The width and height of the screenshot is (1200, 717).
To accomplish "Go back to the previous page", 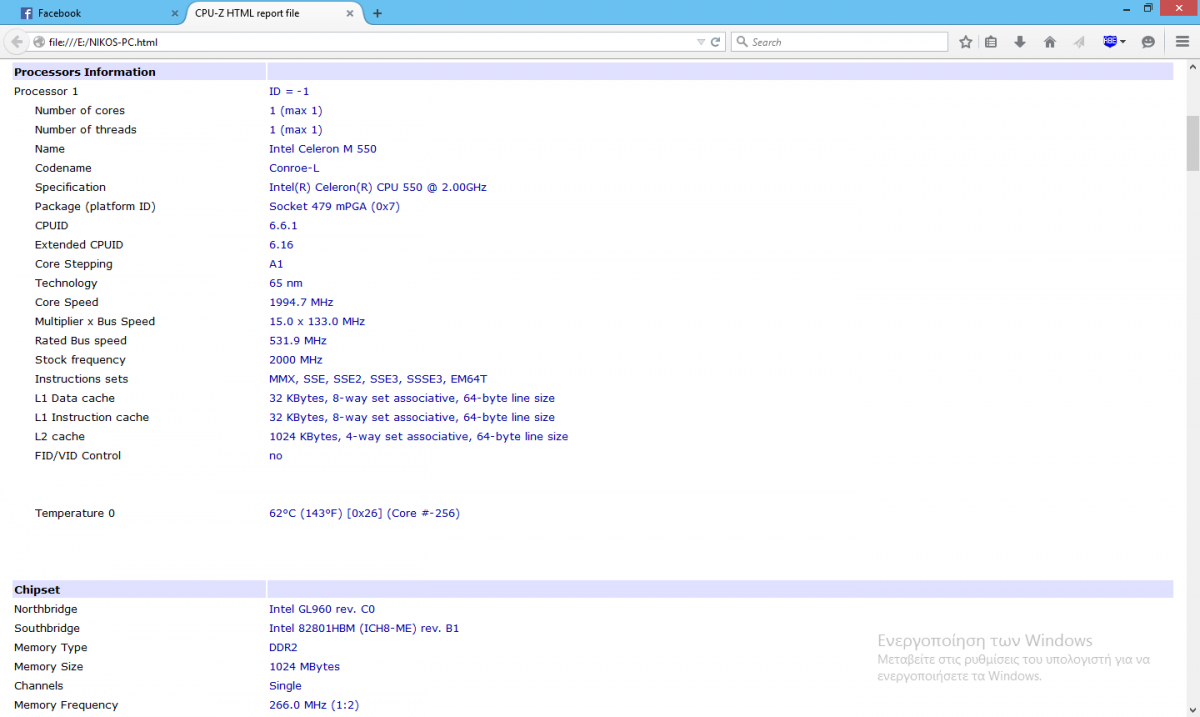I will point(16,42).
